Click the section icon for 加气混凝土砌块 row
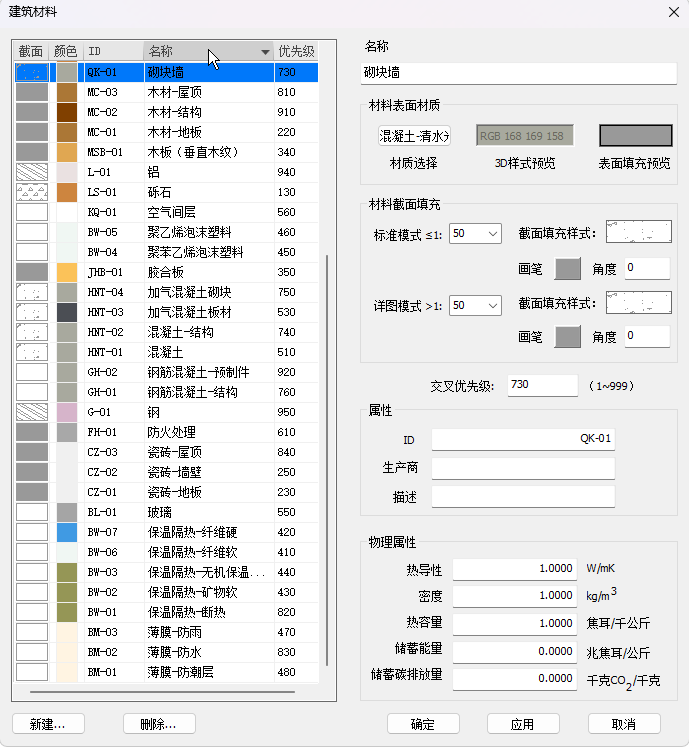The image size is (689, 747). 32,292
